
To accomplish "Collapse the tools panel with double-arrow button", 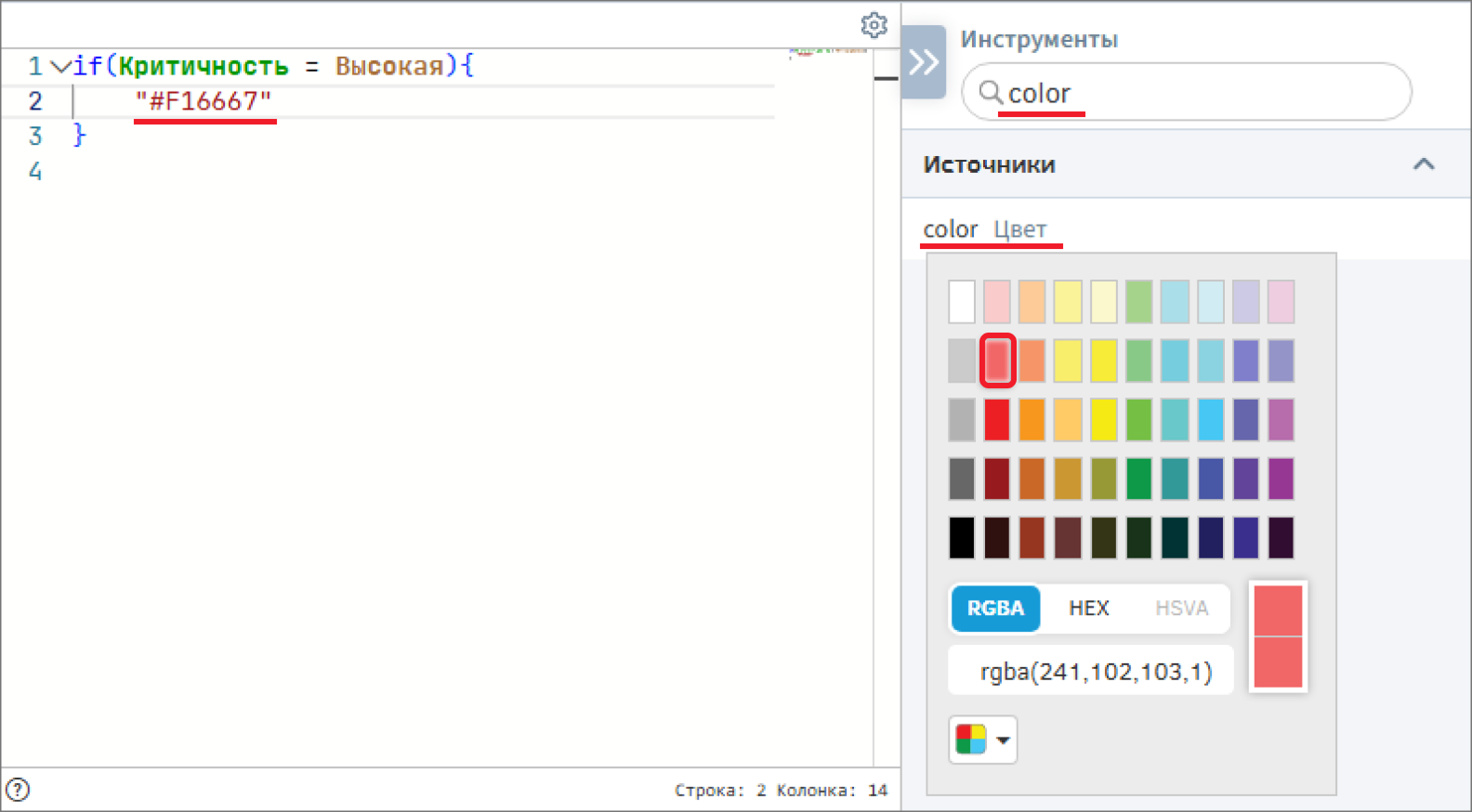I will point(924,62).
